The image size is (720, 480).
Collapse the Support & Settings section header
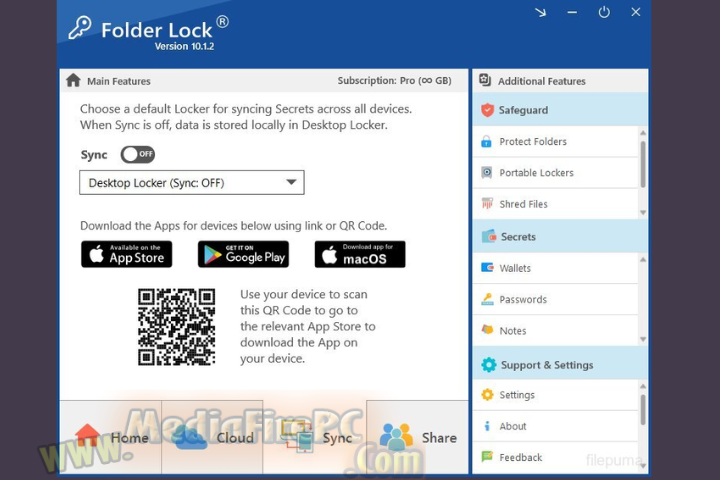(560, 365)
